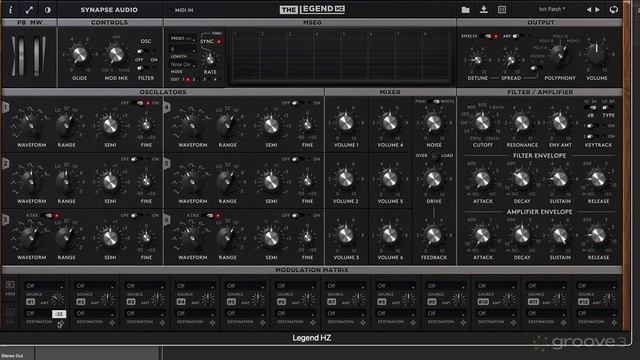Toggle the KTRK switch on oscillator 3
This screenshot has height=360, width=640.
[x=51, y=216]
